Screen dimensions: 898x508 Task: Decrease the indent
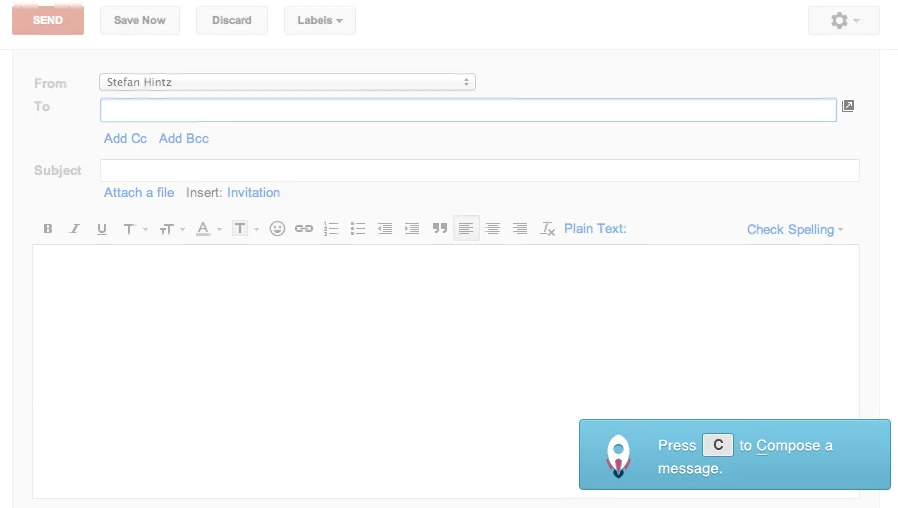[x=385, y=229]
